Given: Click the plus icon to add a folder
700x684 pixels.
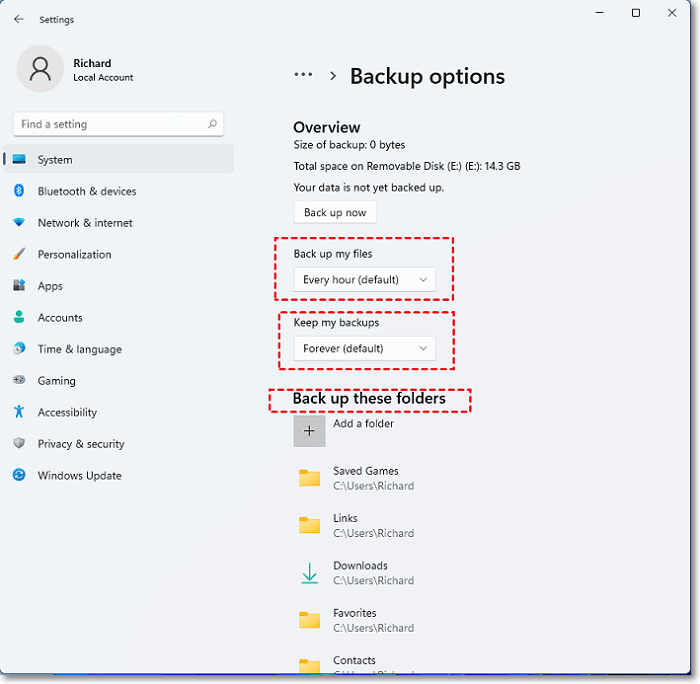Looking at the screenshot, I should click(309, 431).
